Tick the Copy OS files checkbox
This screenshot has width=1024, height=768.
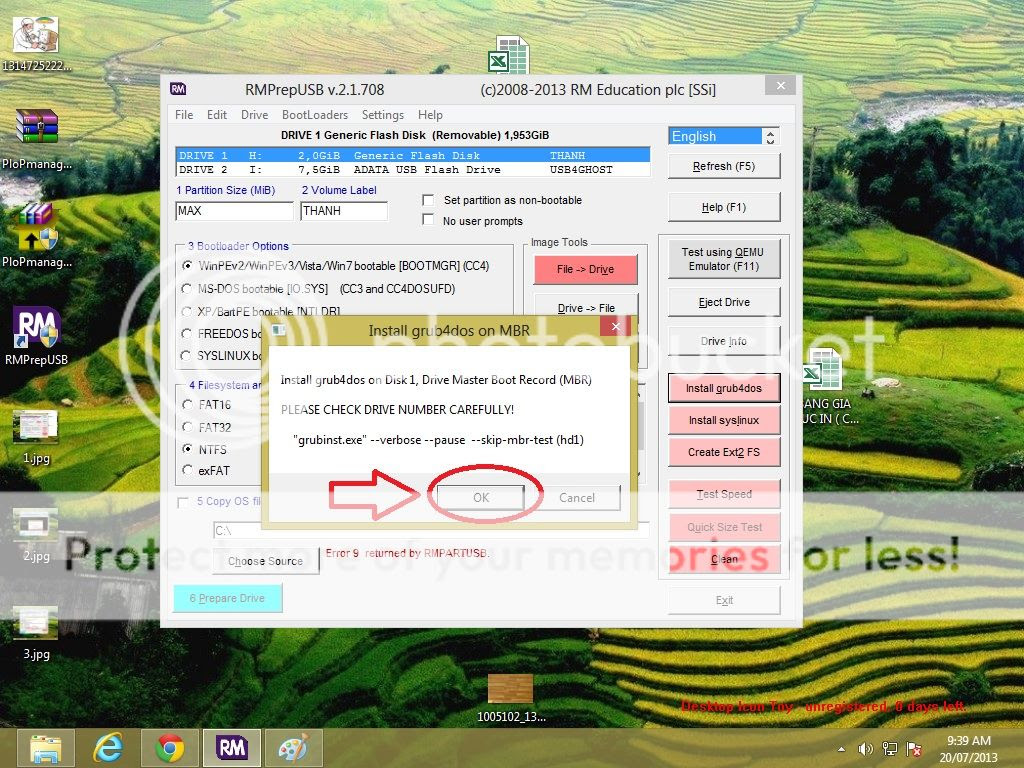tap(183, 502)
